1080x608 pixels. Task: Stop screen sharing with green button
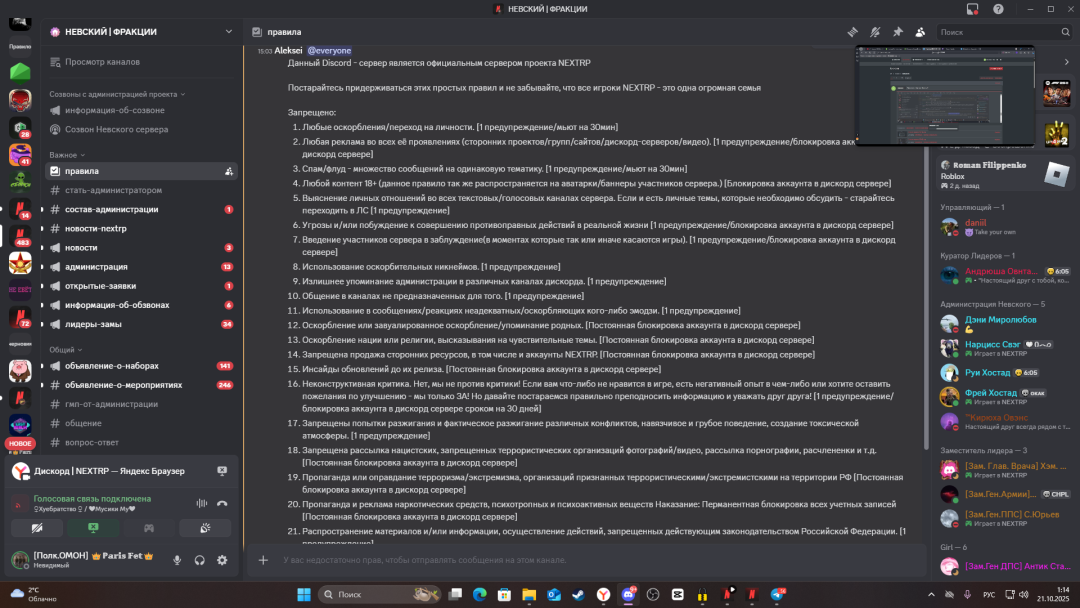(92, 527)
